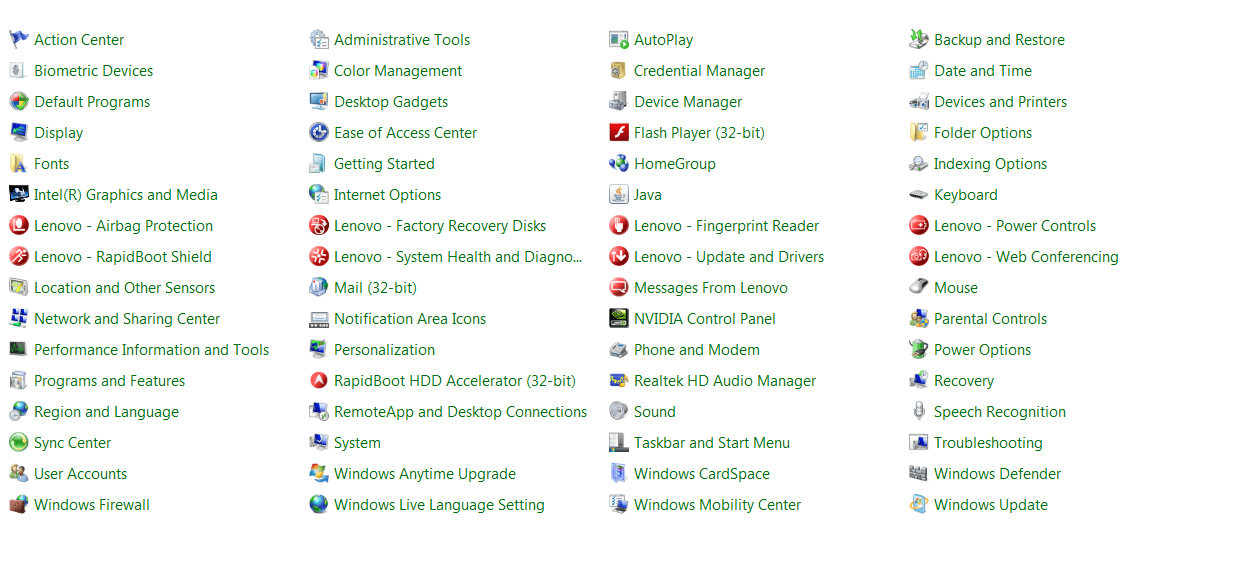Select the Network and Sharing Center link

click(127, 319)
